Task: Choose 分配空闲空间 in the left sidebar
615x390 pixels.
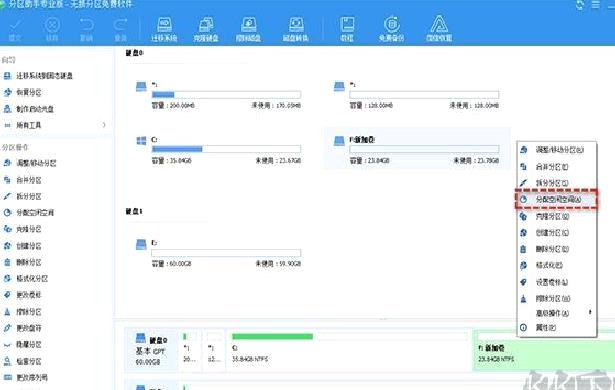Action: pos(29,213)
